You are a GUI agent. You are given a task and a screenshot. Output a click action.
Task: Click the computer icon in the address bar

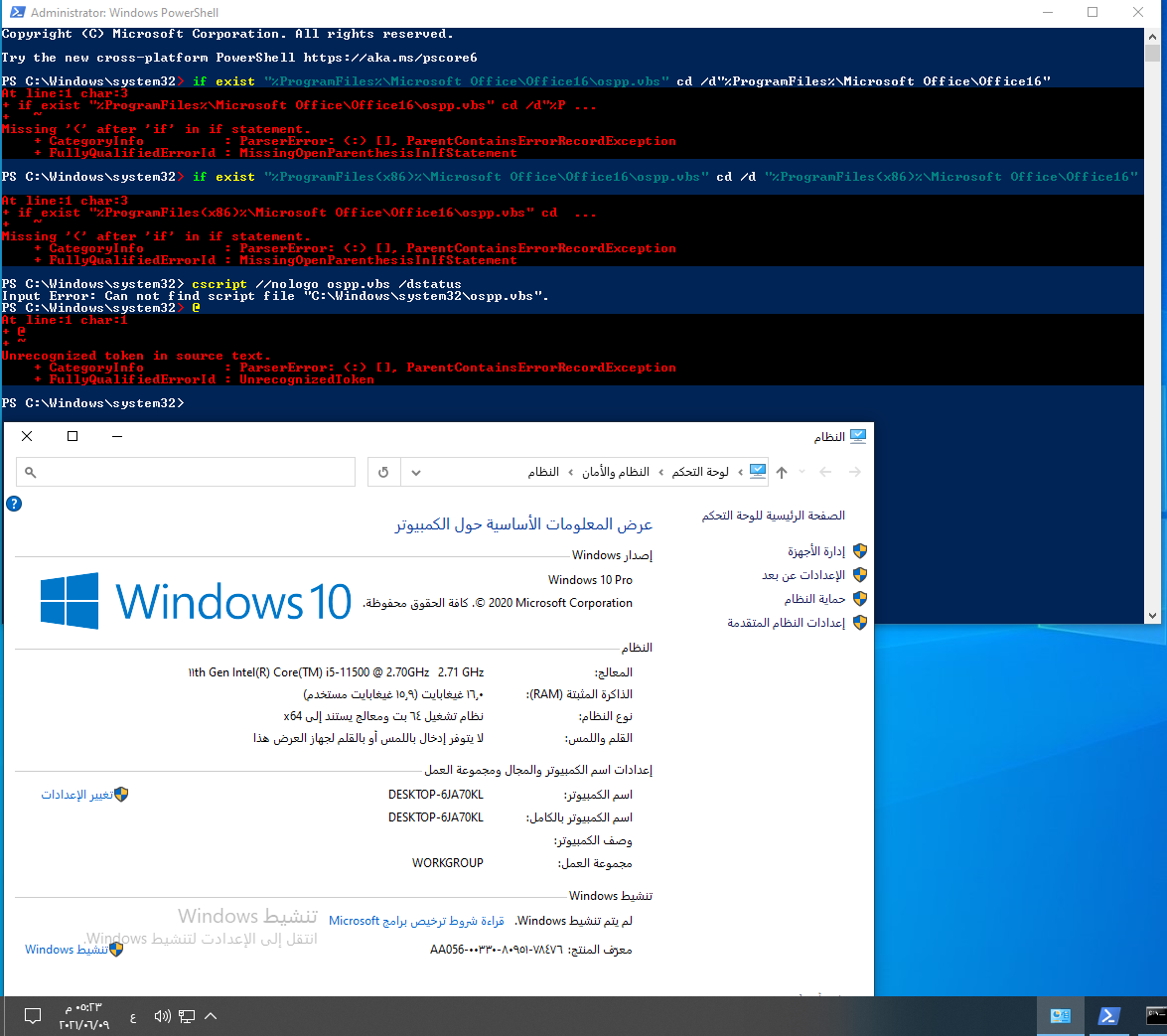point(758,472)
